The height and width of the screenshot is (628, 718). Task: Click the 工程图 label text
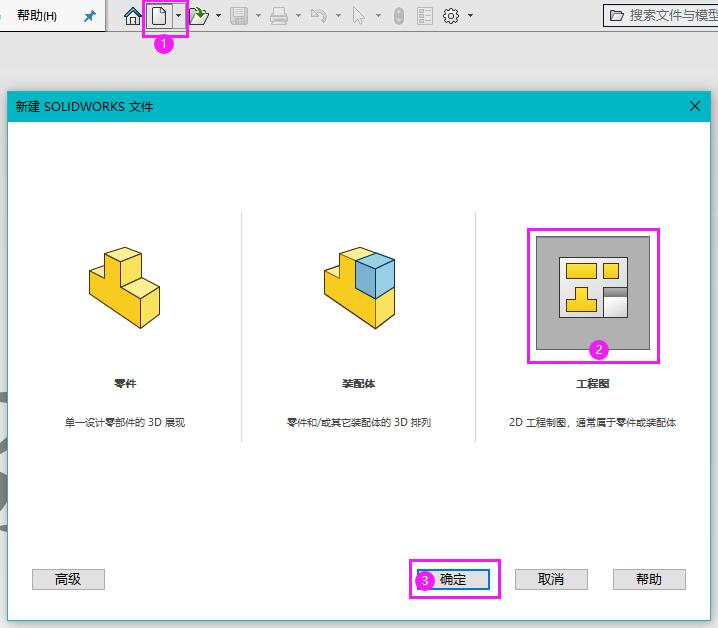point(593,383)
